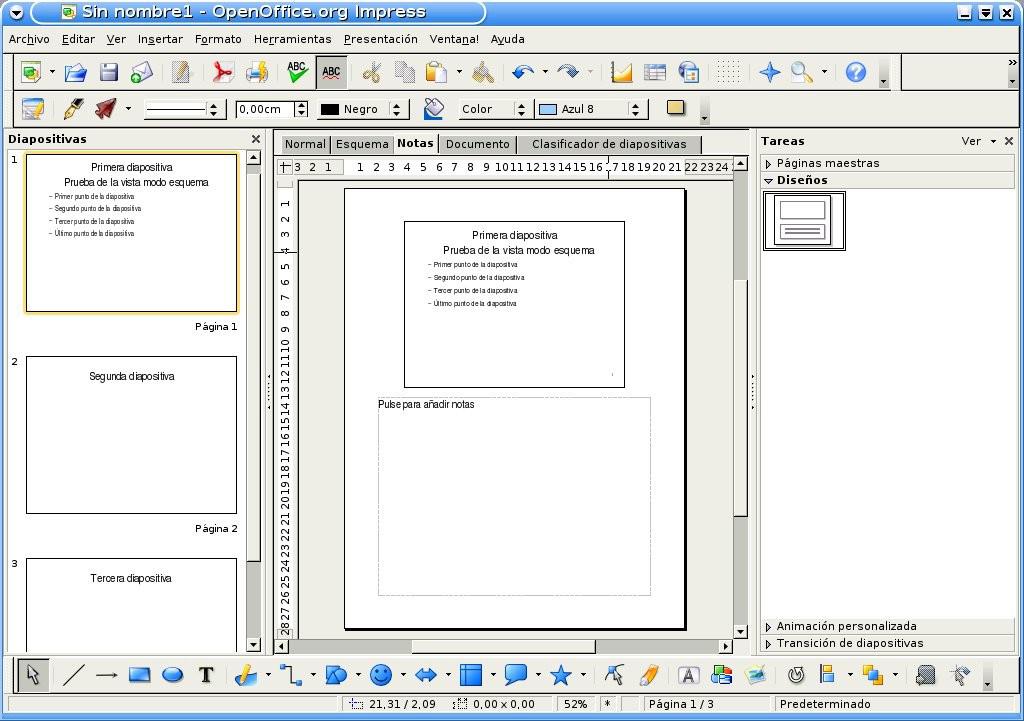Open the Color fill style dropdown
This screenshot has width=1024, height=721.
[520, 109]
